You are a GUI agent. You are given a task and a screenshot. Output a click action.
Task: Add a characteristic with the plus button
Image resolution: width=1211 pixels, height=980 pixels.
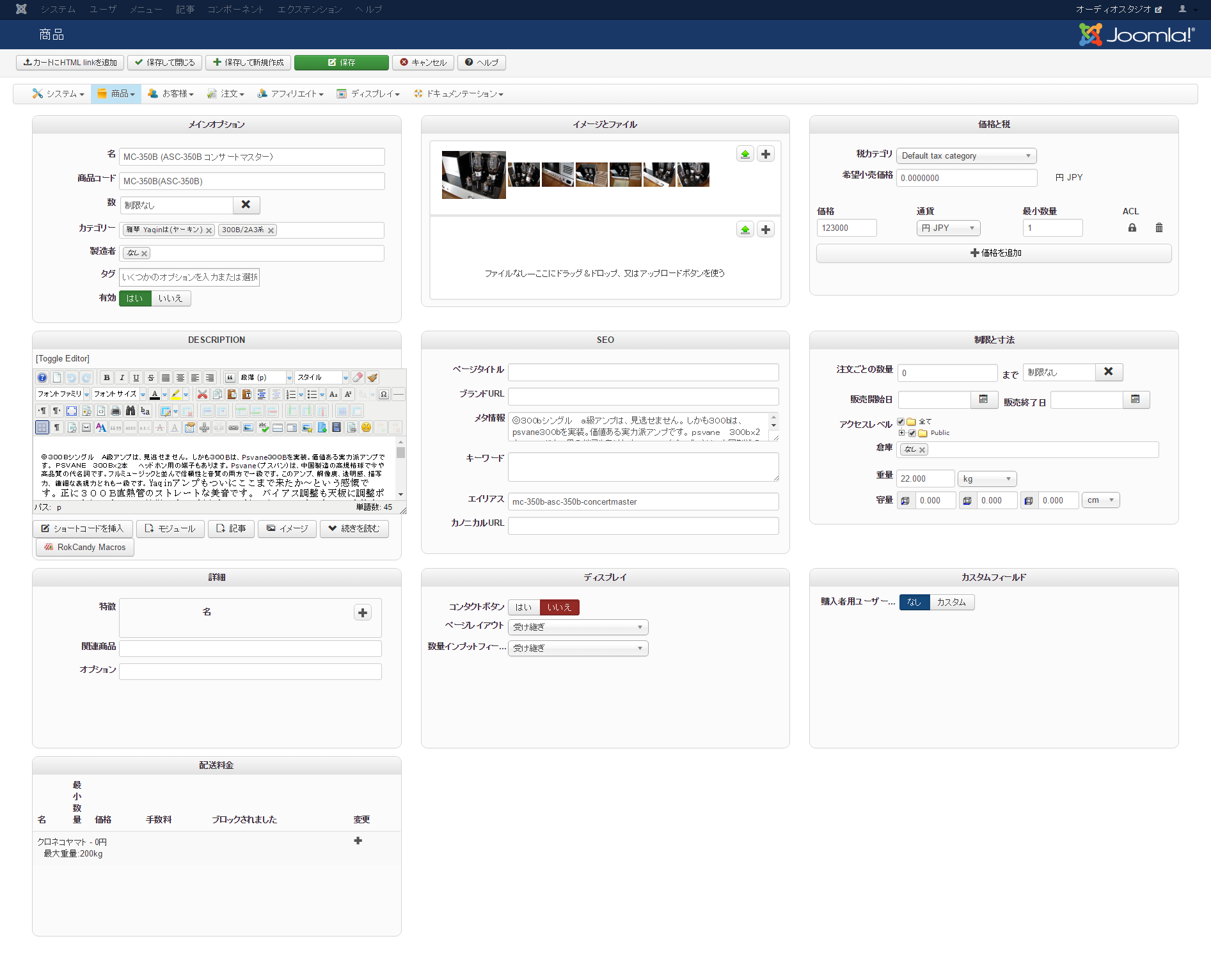tap(363, 613)
